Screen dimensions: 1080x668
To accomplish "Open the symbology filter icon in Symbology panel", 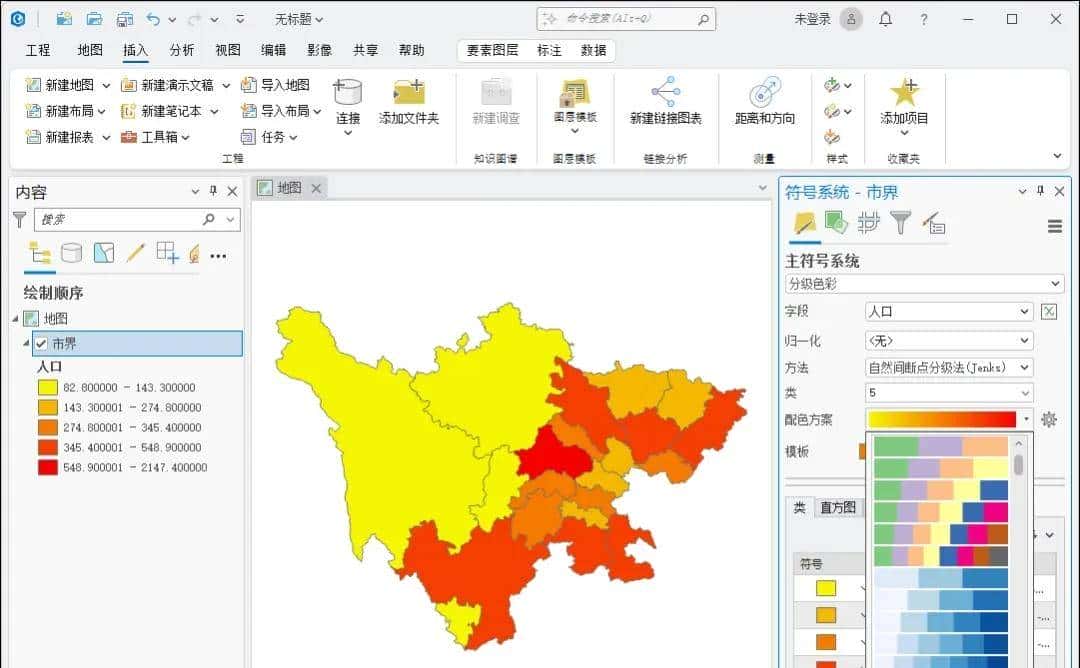I will point(901,222).
